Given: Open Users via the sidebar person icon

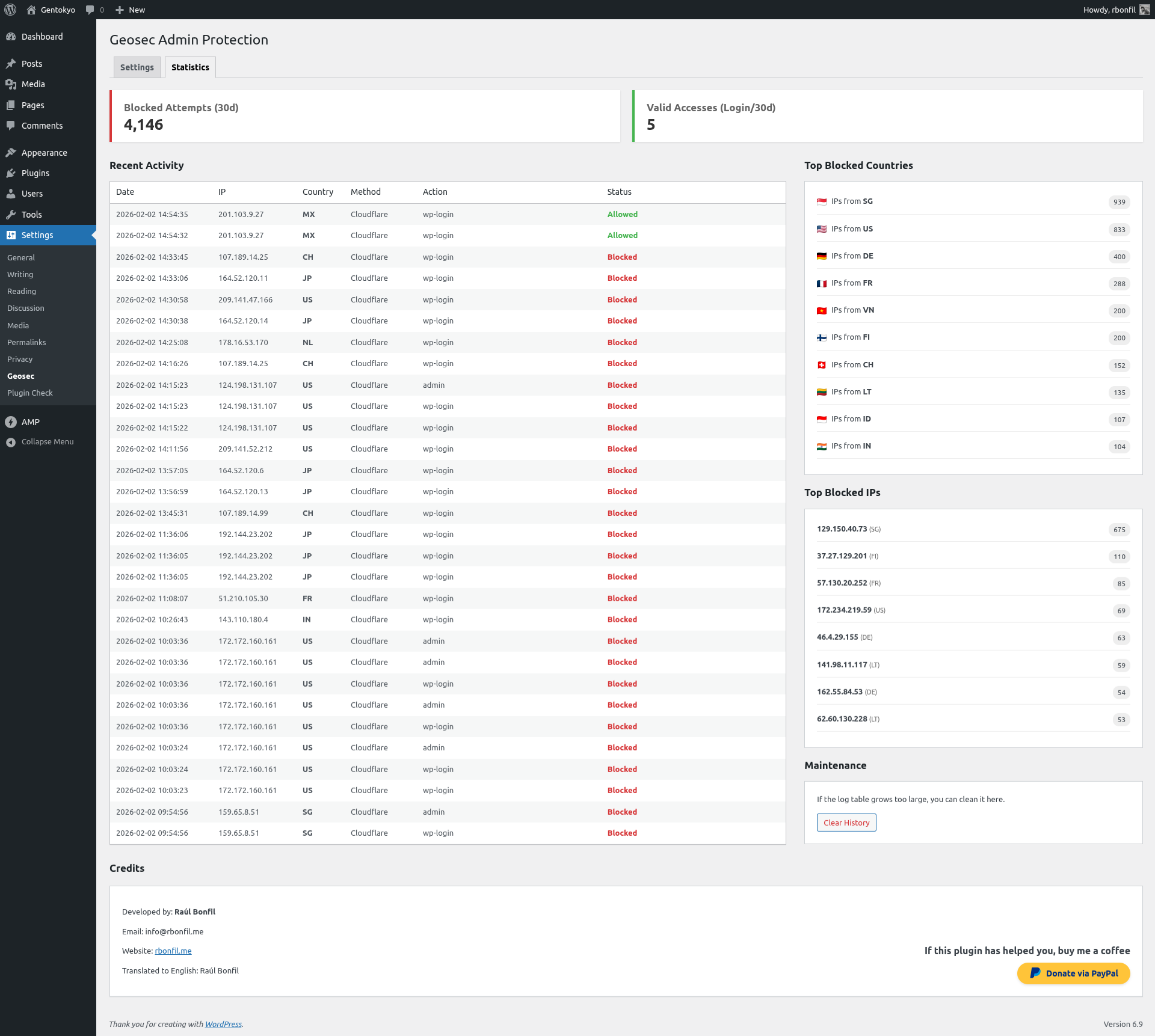Looking at the screenshot, I should click(x=11, y=194).
